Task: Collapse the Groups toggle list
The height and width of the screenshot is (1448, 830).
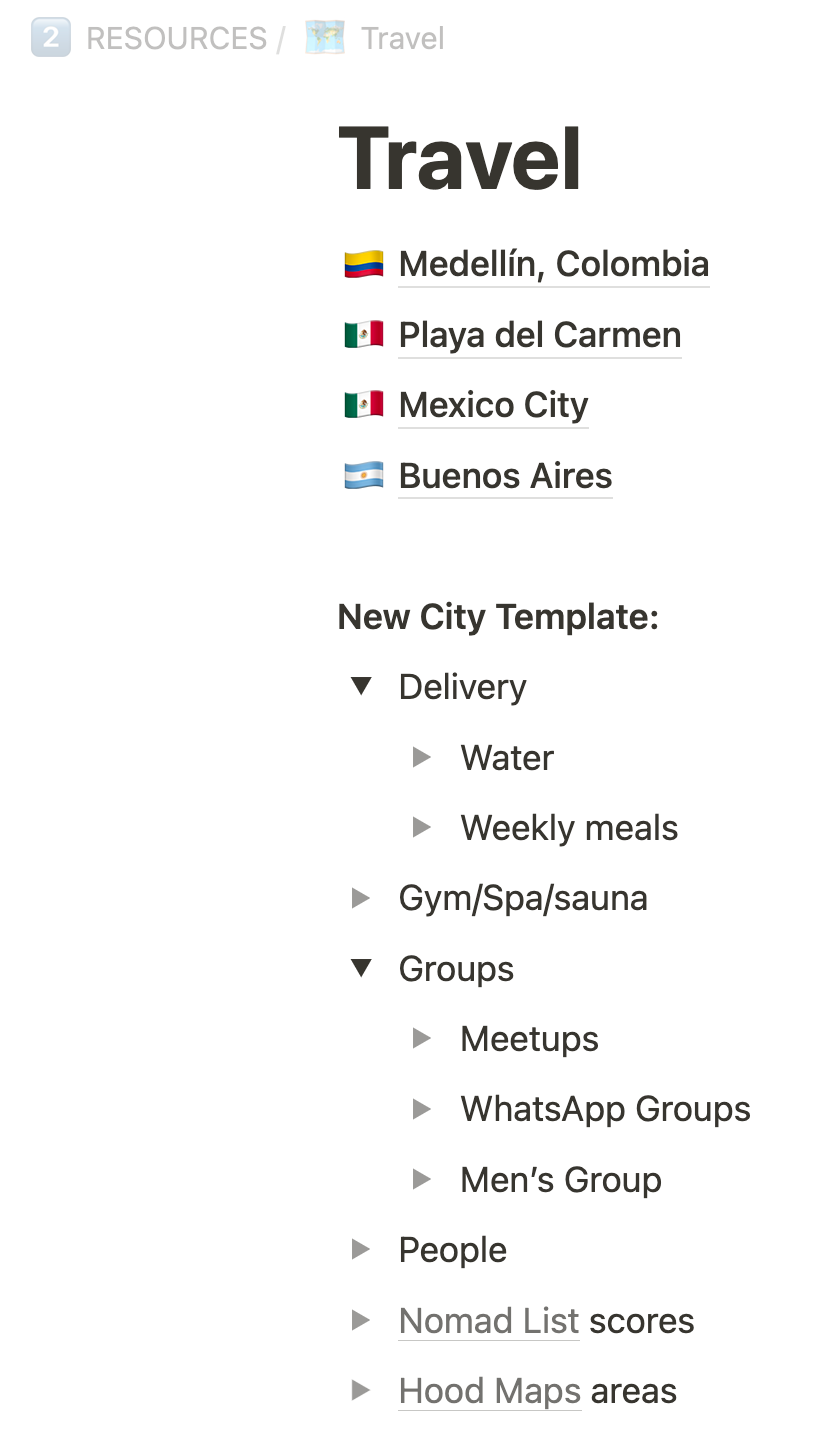Action: pos(361,968)
